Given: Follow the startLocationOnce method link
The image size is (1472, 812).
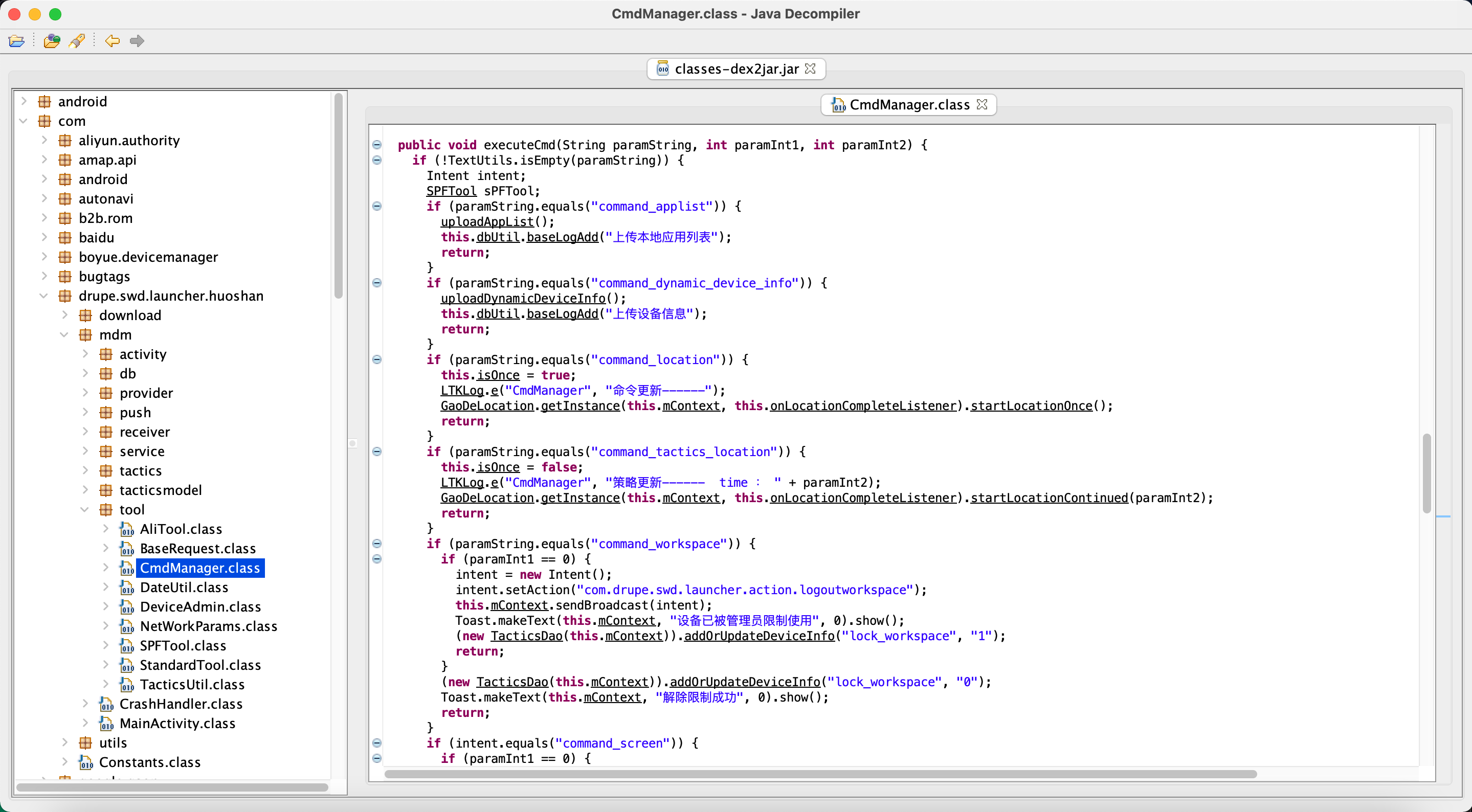Looking at the screenshot, I should [1032, 405].
